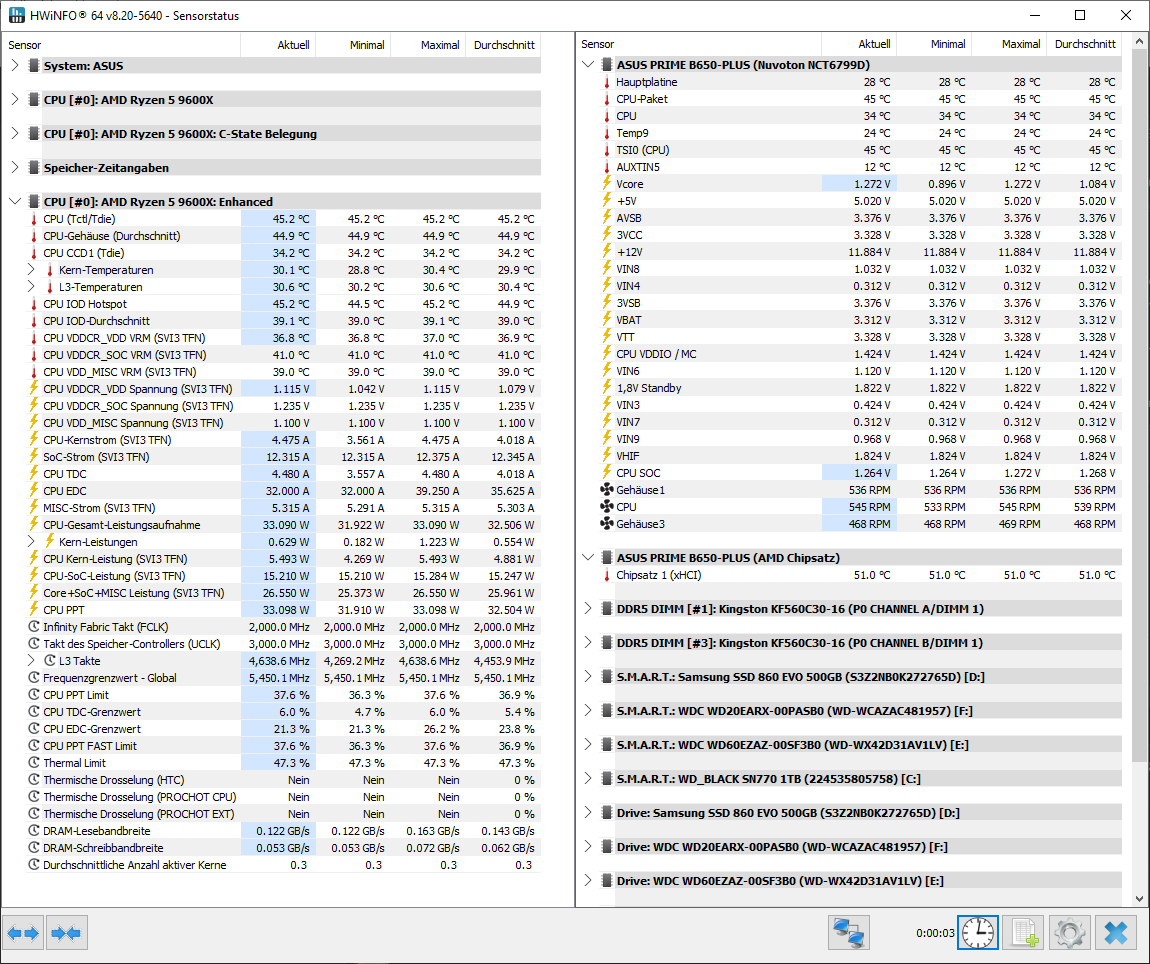Viewport: 1150px width, 964px height.
Task: Click the 0:00:03 elapsed time display
Action: 935,933
